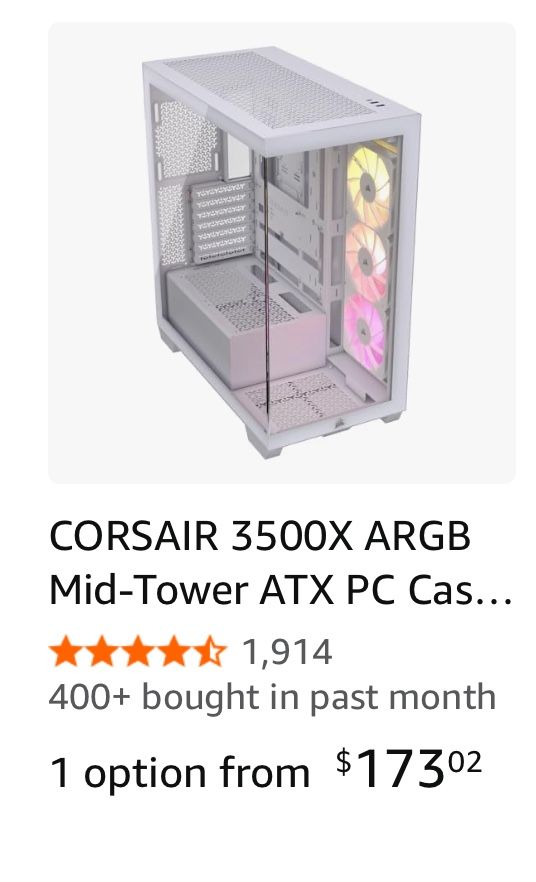
Task: Click the PCI slot covers in the image
Action: (x=220, y=222)
